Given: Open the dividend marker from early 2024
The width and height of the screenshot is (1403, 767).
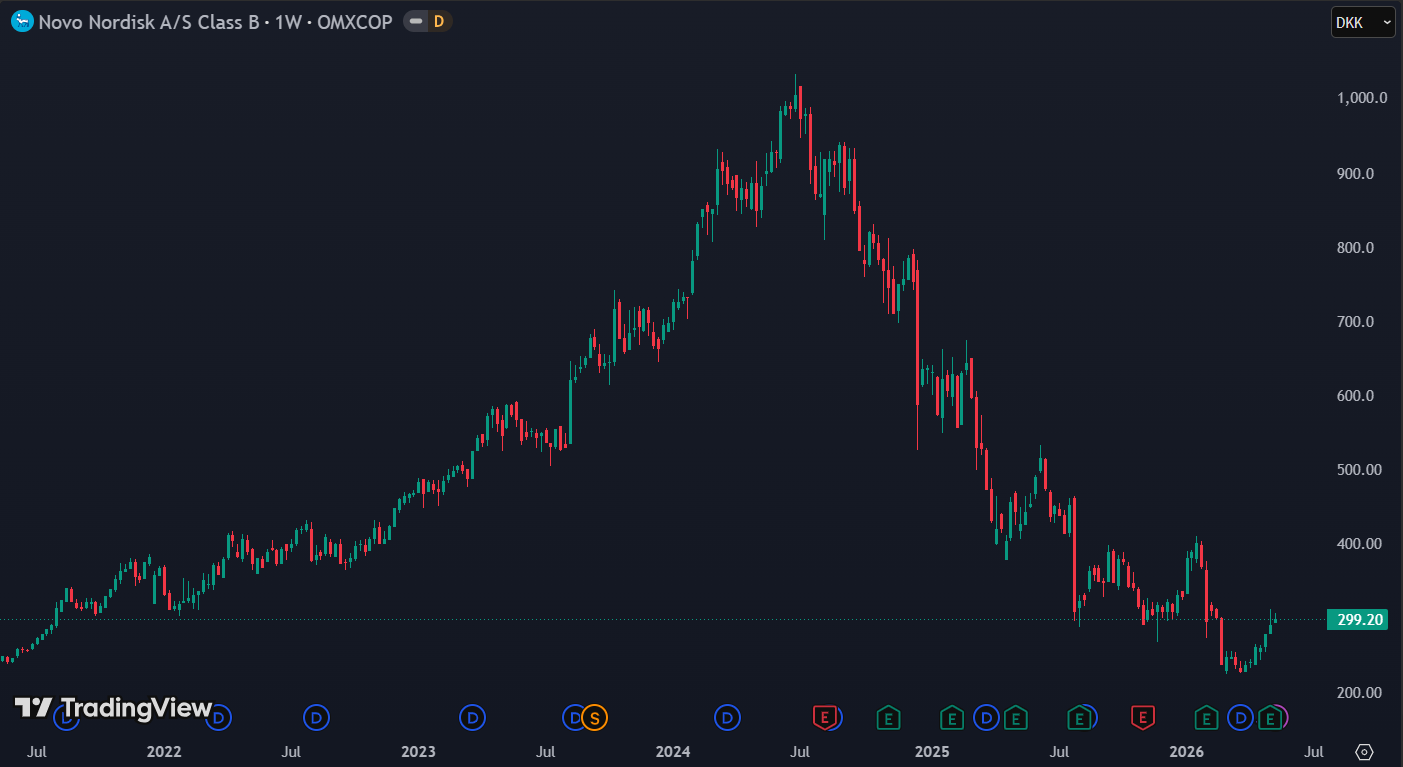Looking at the screenshot, I should pyautogui.click(x=727, y=717).
